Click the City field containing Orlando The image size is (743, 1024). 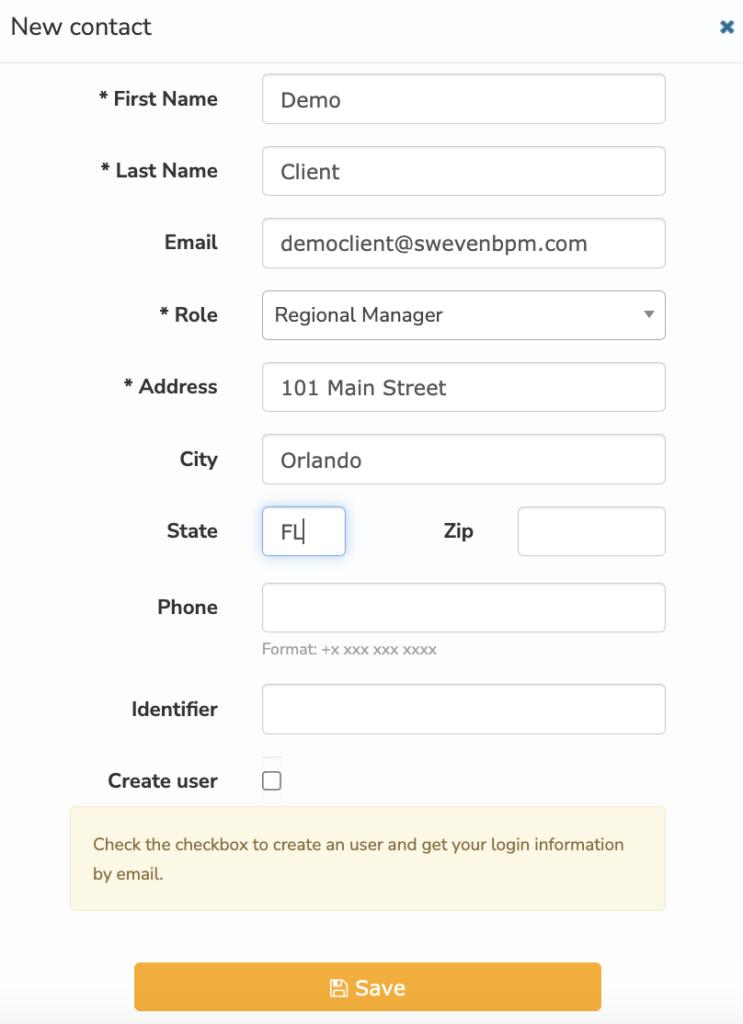pyautogui.click(x=464, y=460)
